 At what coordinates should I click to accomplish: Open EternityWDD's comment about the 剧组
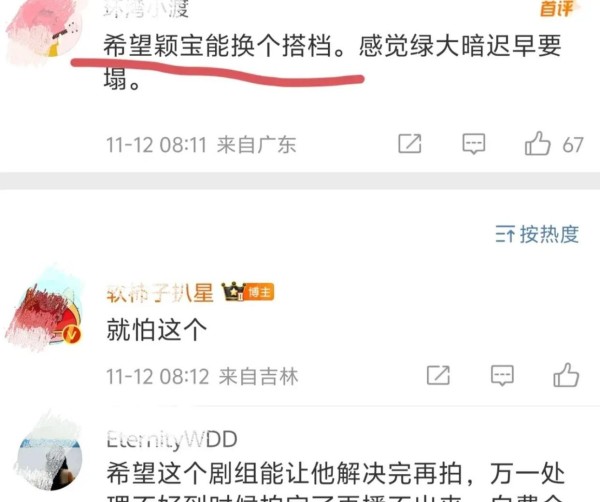(x=335, y=482)
